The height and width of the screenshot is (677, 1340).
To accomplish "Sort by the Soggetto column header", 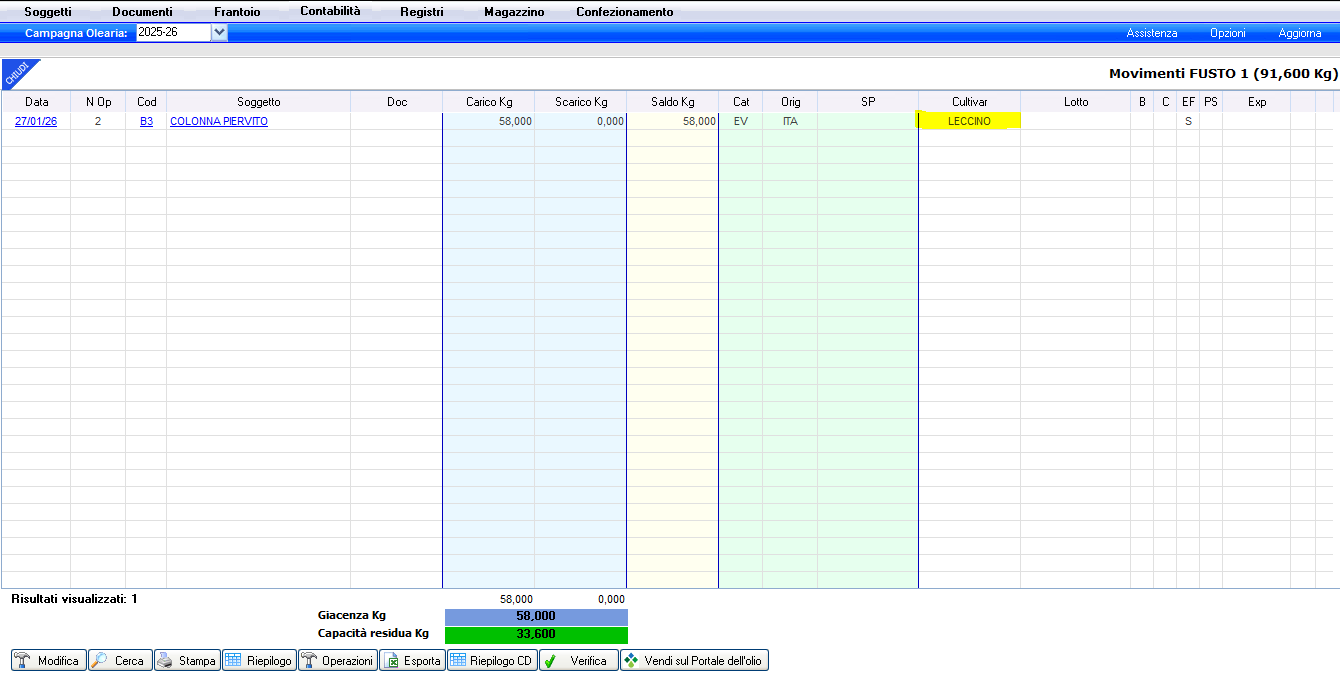I will [259, 102].
